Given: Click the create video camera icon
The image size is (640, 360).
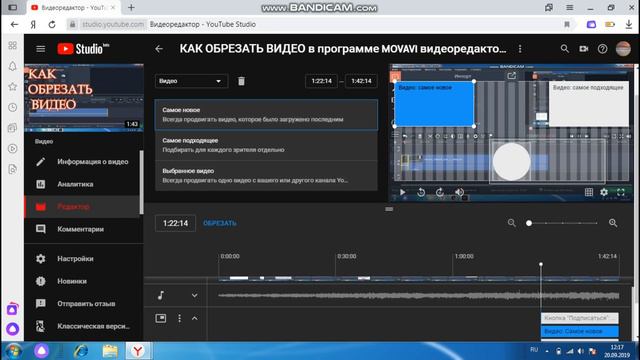Looking at the screenshot, I should pos(584,49).
